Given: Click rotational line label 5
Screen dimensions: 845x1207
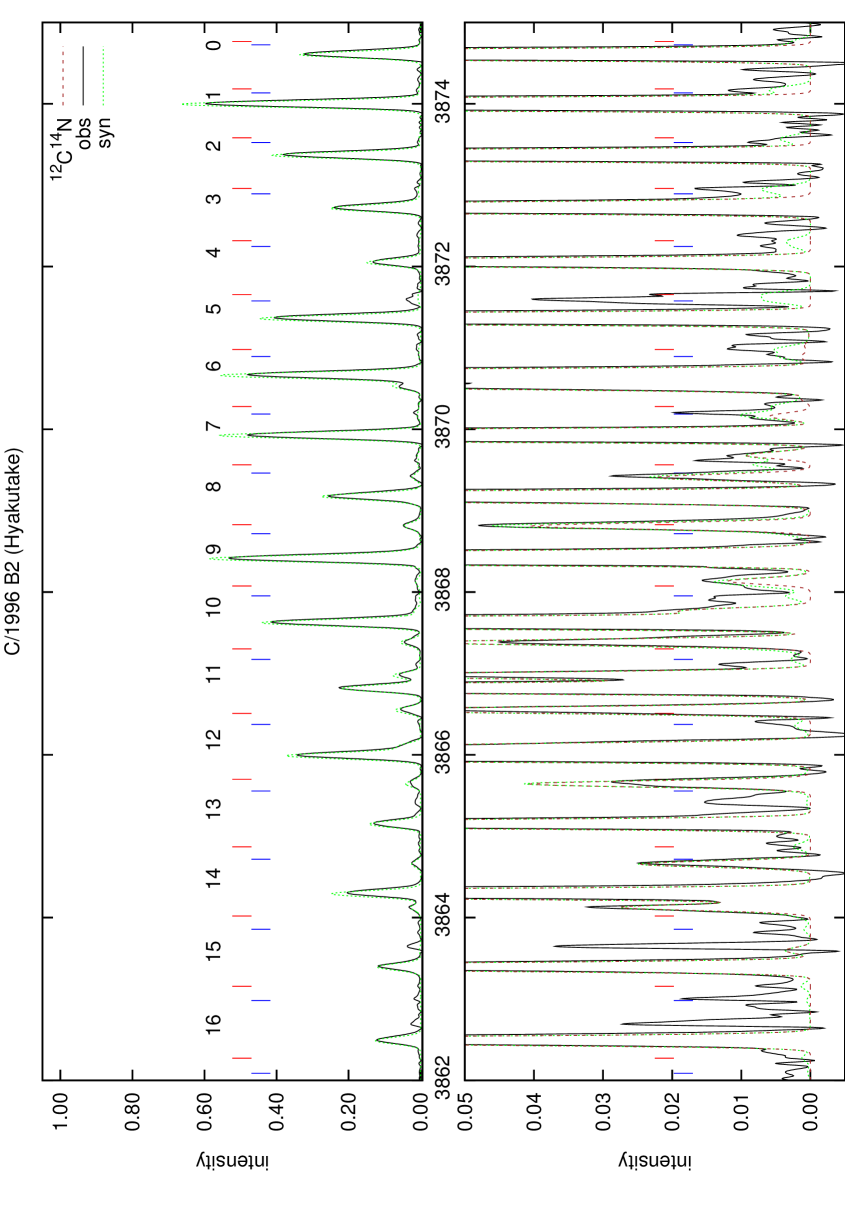Looking at the screenshot, I should (212, 307).
